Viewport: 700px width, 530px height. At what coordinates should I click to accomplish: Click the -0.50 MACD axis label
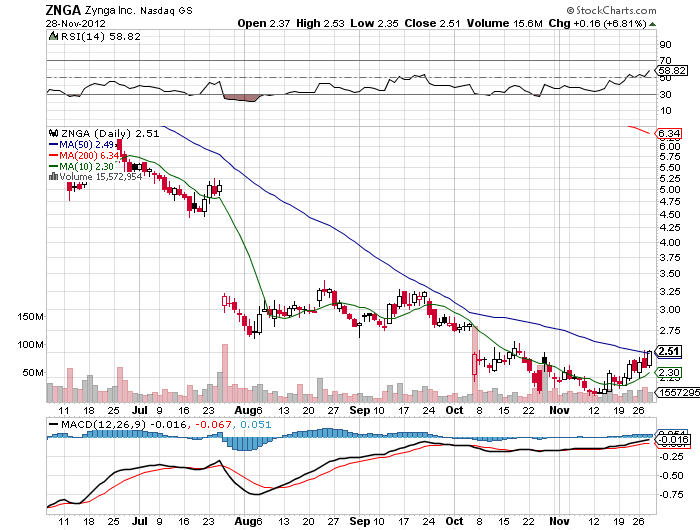671,476
